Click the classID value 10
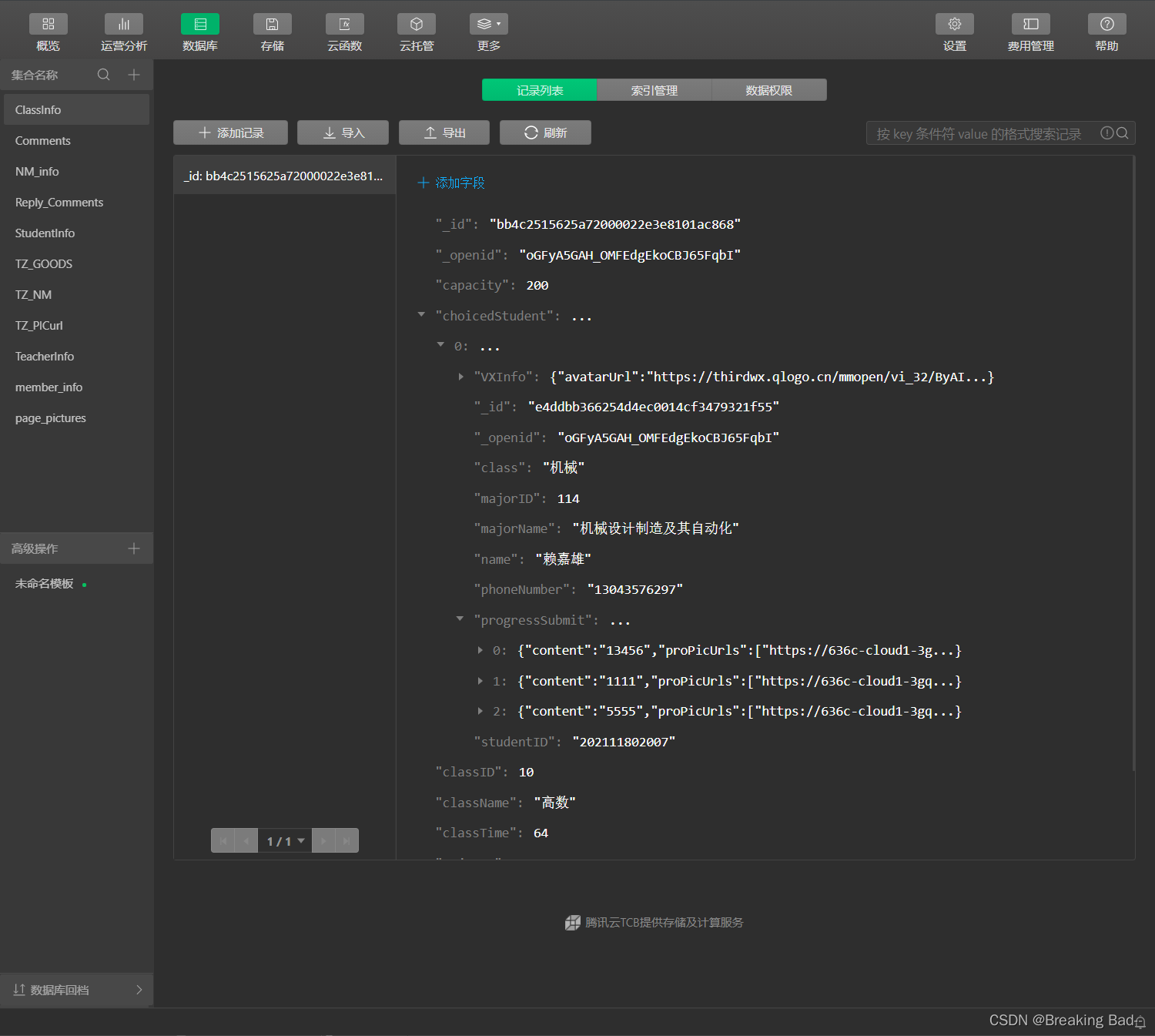Screen dimensions: 1155x1036 tap(526, 772)
